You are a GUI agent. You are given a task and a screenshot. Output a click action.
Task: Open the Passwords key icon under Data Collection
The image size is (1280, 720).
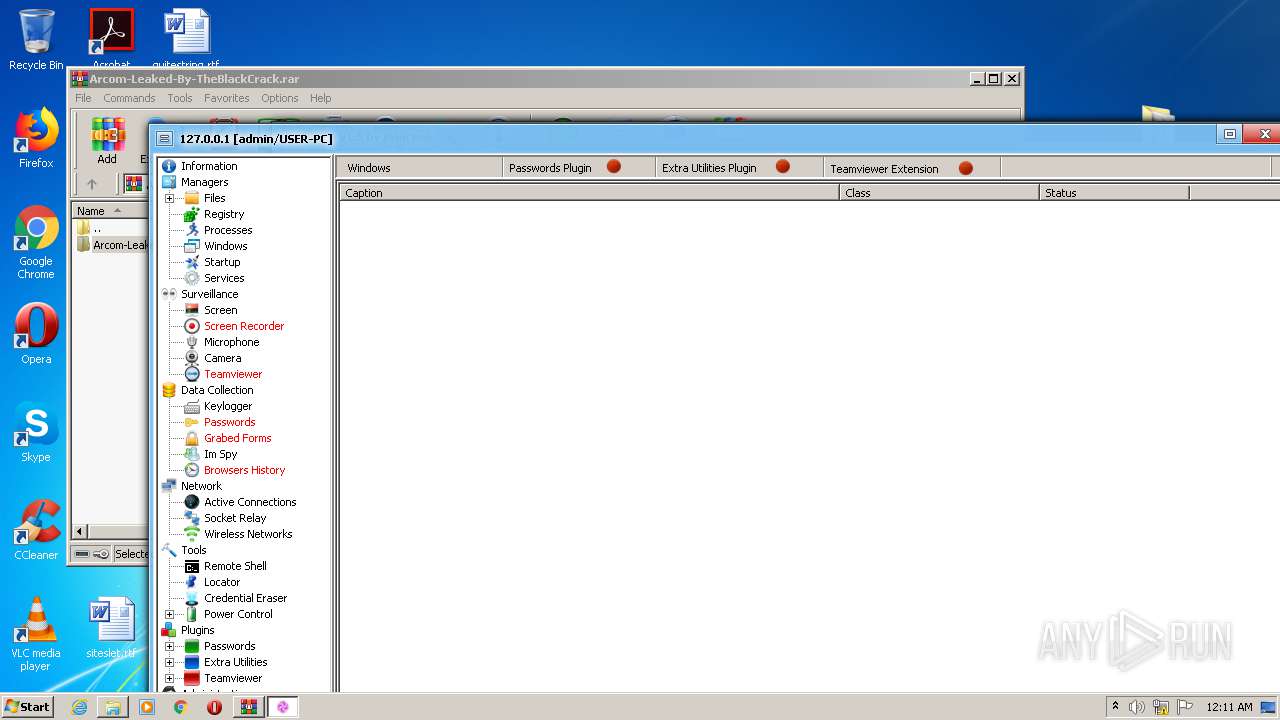192,422
